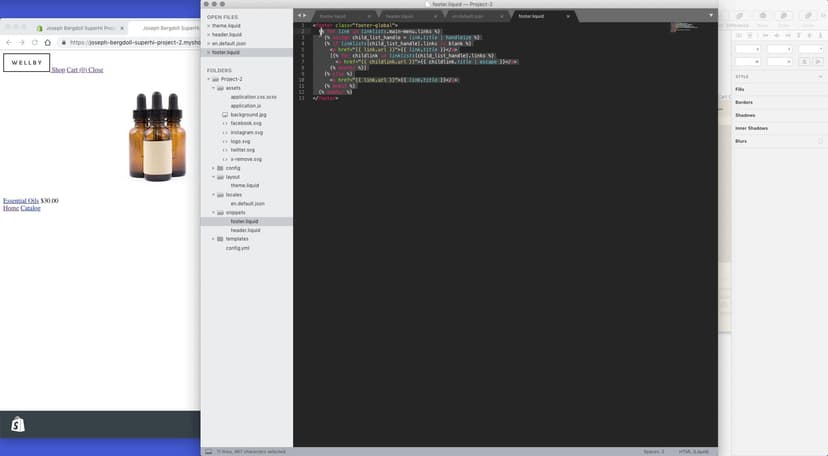Click the browser back arrow

click(8, 42)
